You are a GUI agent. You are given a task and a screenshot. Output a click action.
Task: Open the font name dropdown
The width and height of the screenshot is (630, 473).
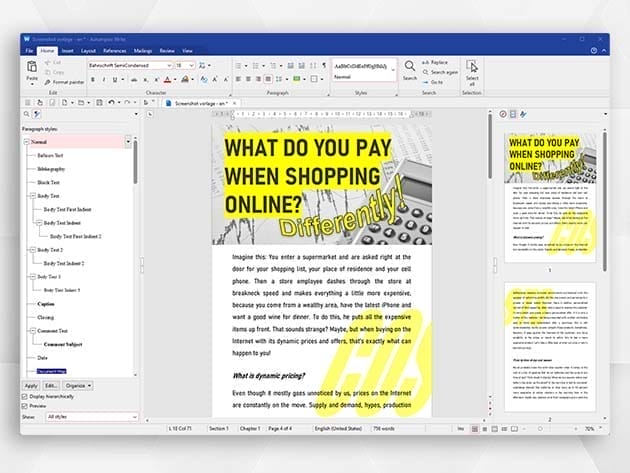[x=169, y=65]
